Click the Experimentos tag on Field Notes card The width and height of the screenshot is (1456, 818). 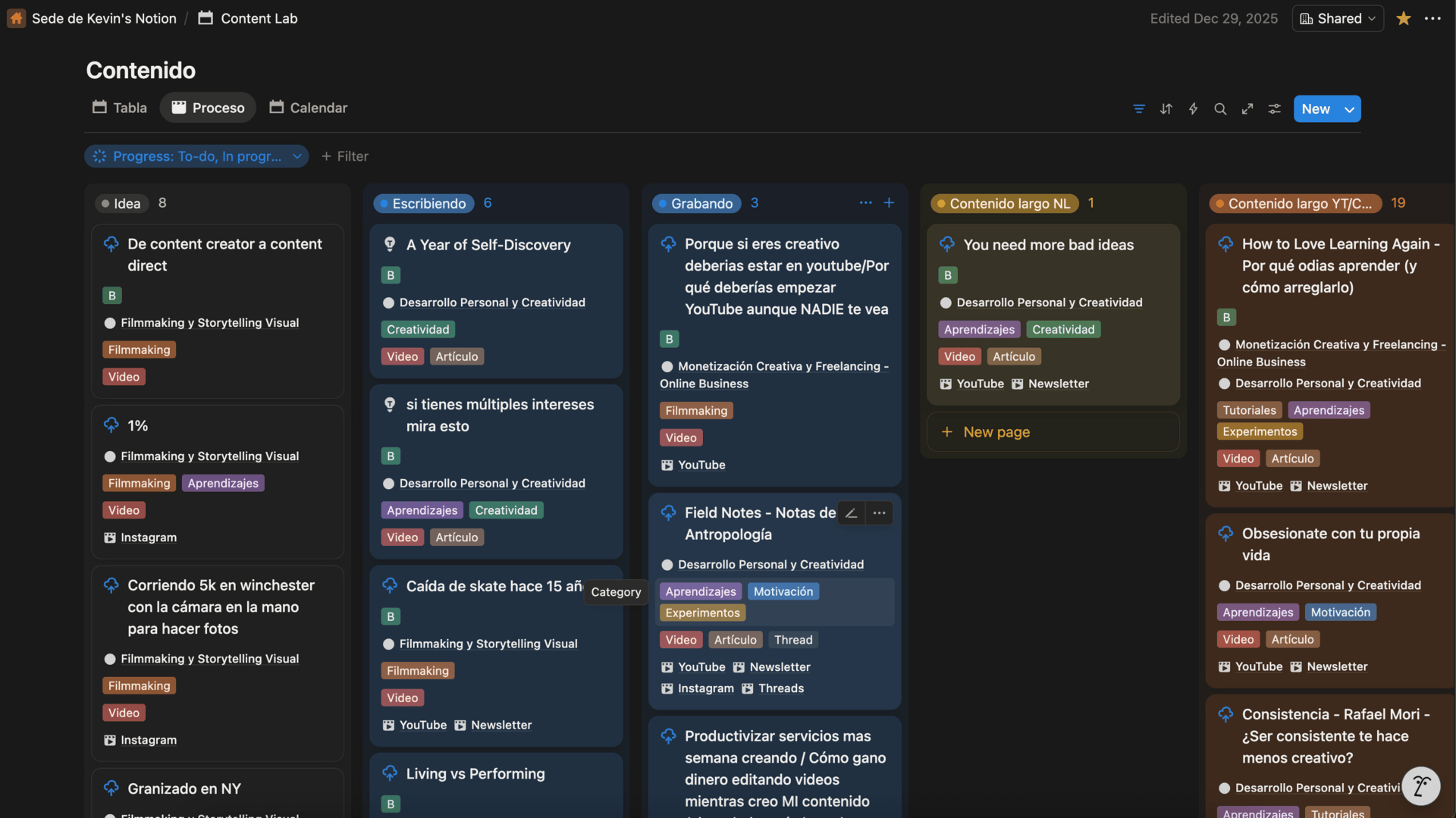tap(702, 613)
